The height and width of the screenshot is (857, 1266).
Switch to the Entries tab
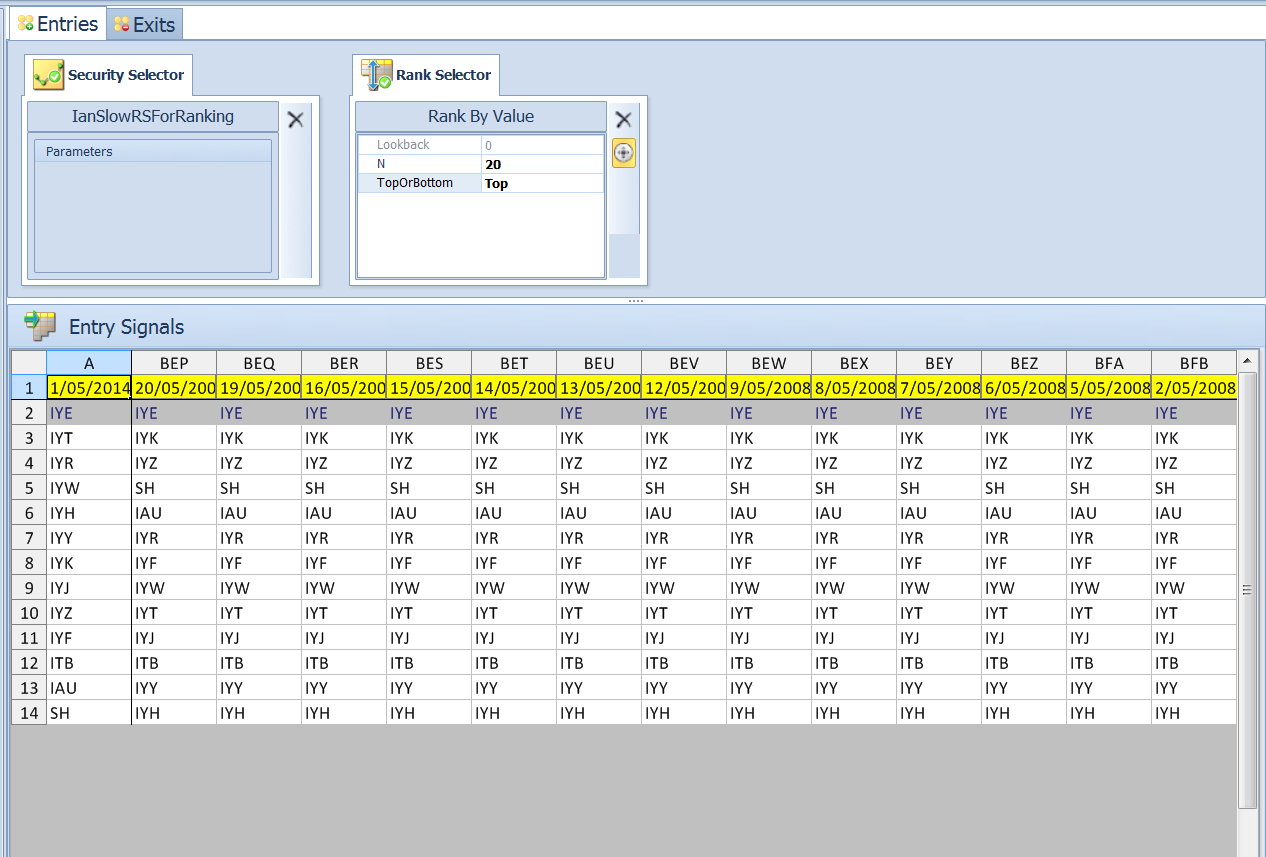tap(58, 24)
